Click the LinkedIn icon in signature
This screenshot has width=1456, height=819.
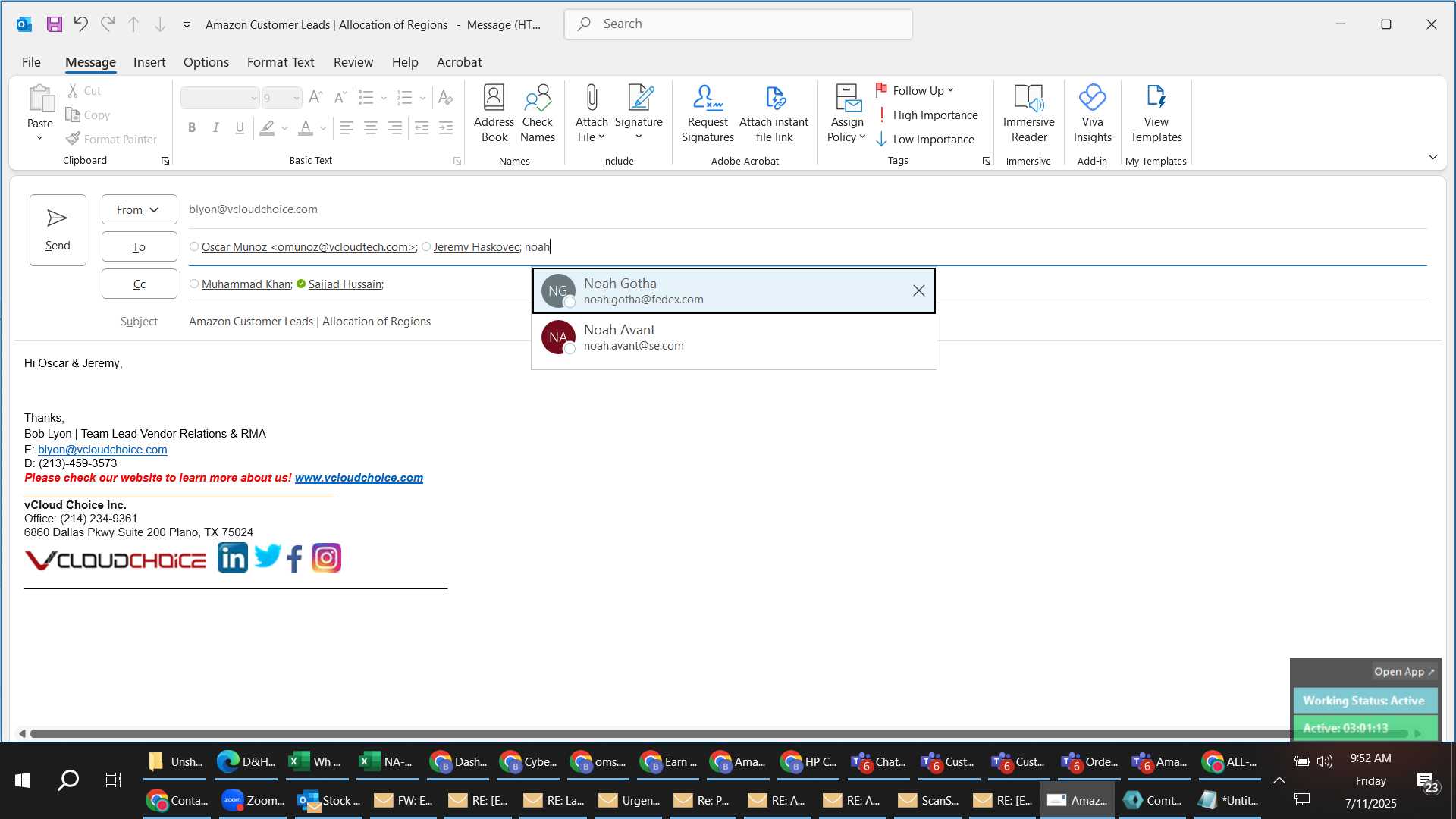click(233, 558)
